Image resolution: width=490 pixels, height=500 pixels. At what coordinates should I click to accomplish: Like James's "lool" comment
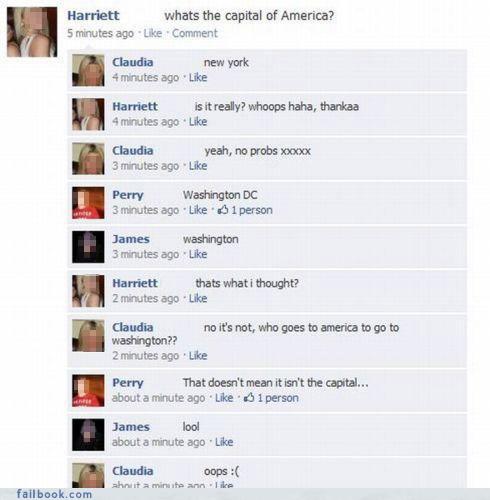pos(224,442)
